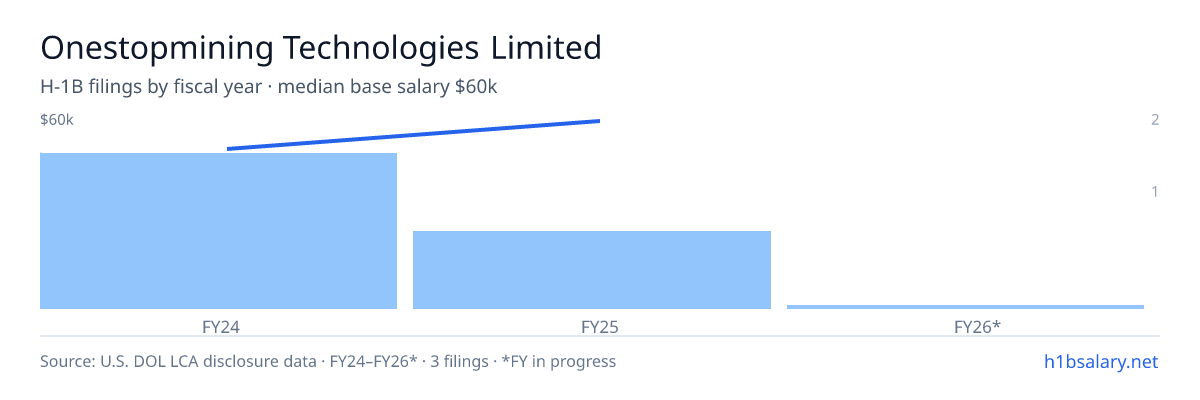
Task: Click the thin FY26* filings bar
Action: (965, 306)
